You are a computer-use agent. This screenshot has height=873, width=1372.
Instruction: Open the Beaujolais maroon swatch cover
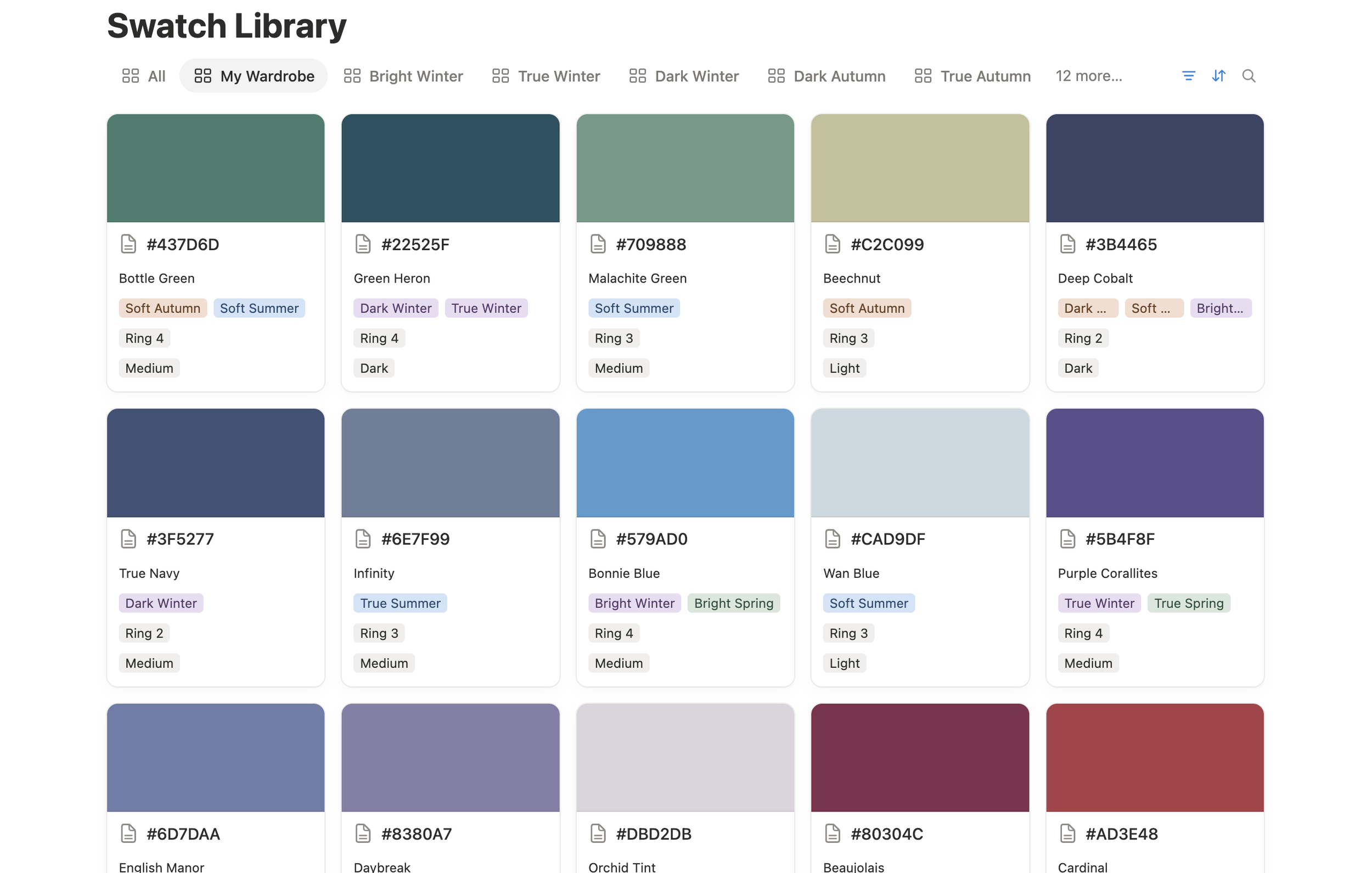point(920,757)
